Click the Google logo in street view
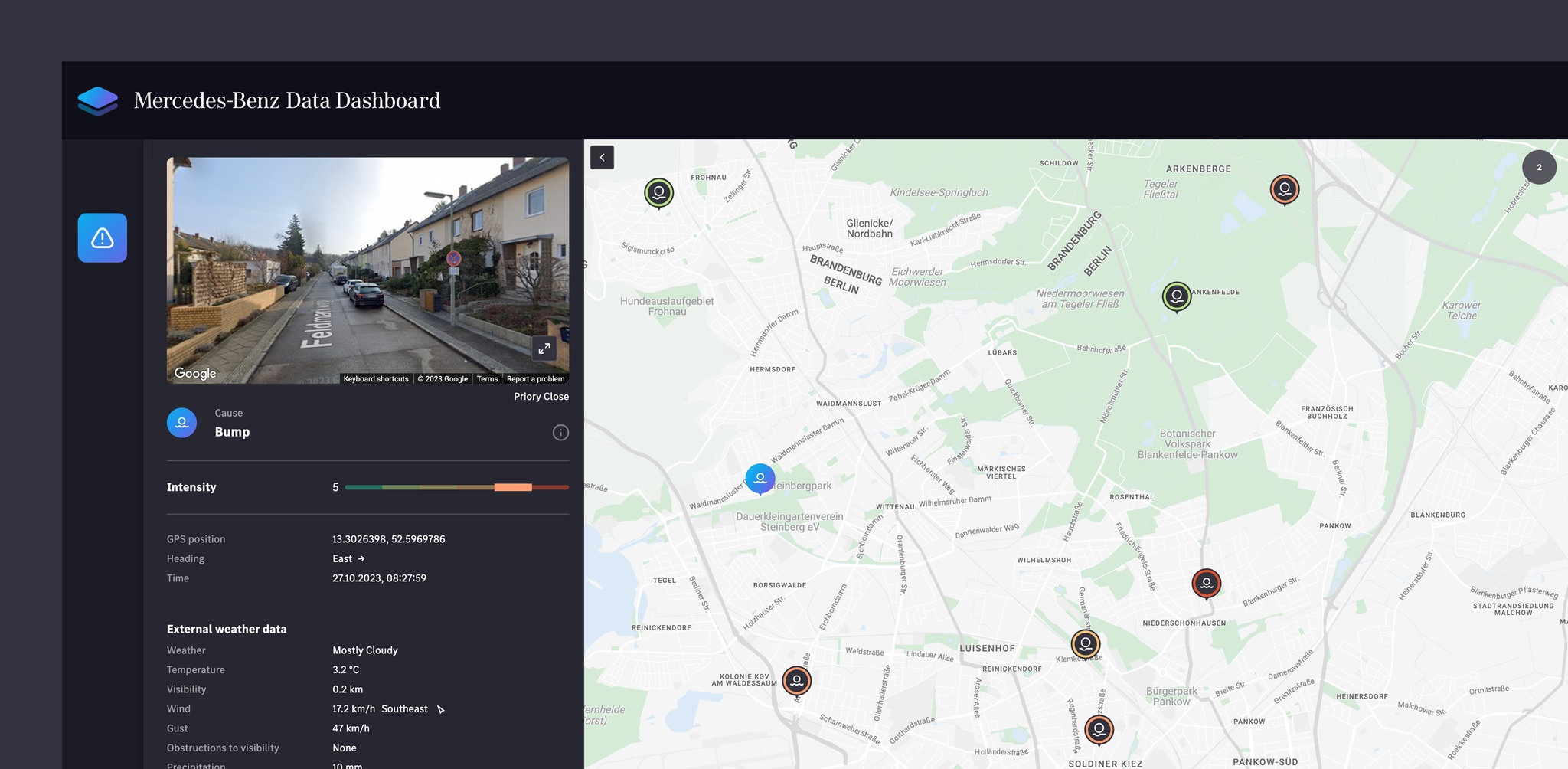 point(195,373)
